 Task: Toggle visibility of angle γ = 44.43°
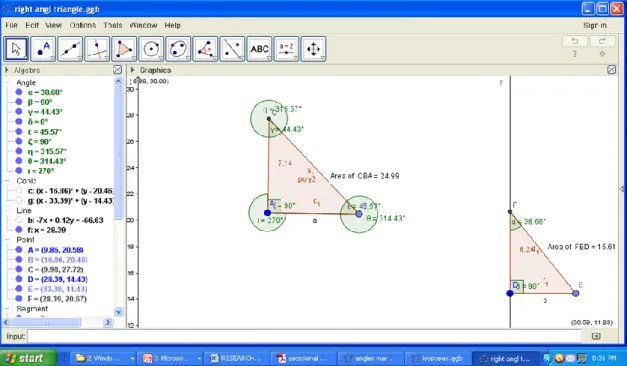pyautogui.click(x=19, y=112)
